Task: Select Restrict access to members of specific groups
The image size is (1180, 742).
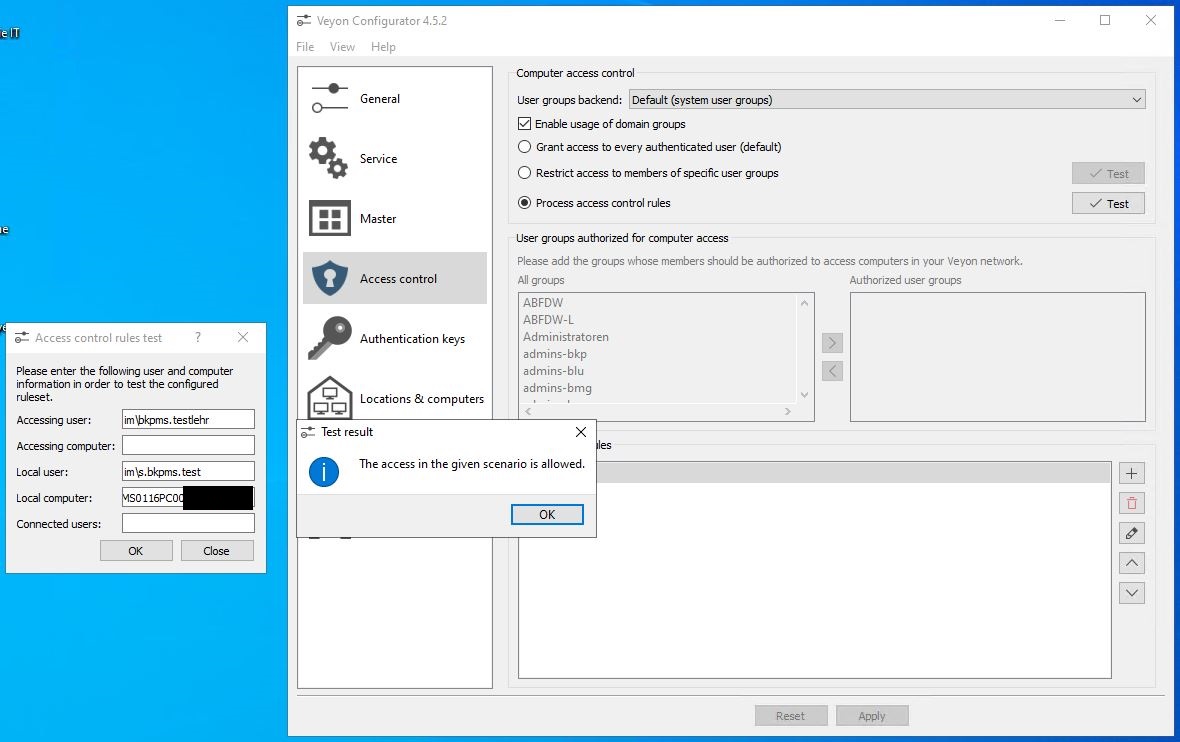Action: coord(523,173)
